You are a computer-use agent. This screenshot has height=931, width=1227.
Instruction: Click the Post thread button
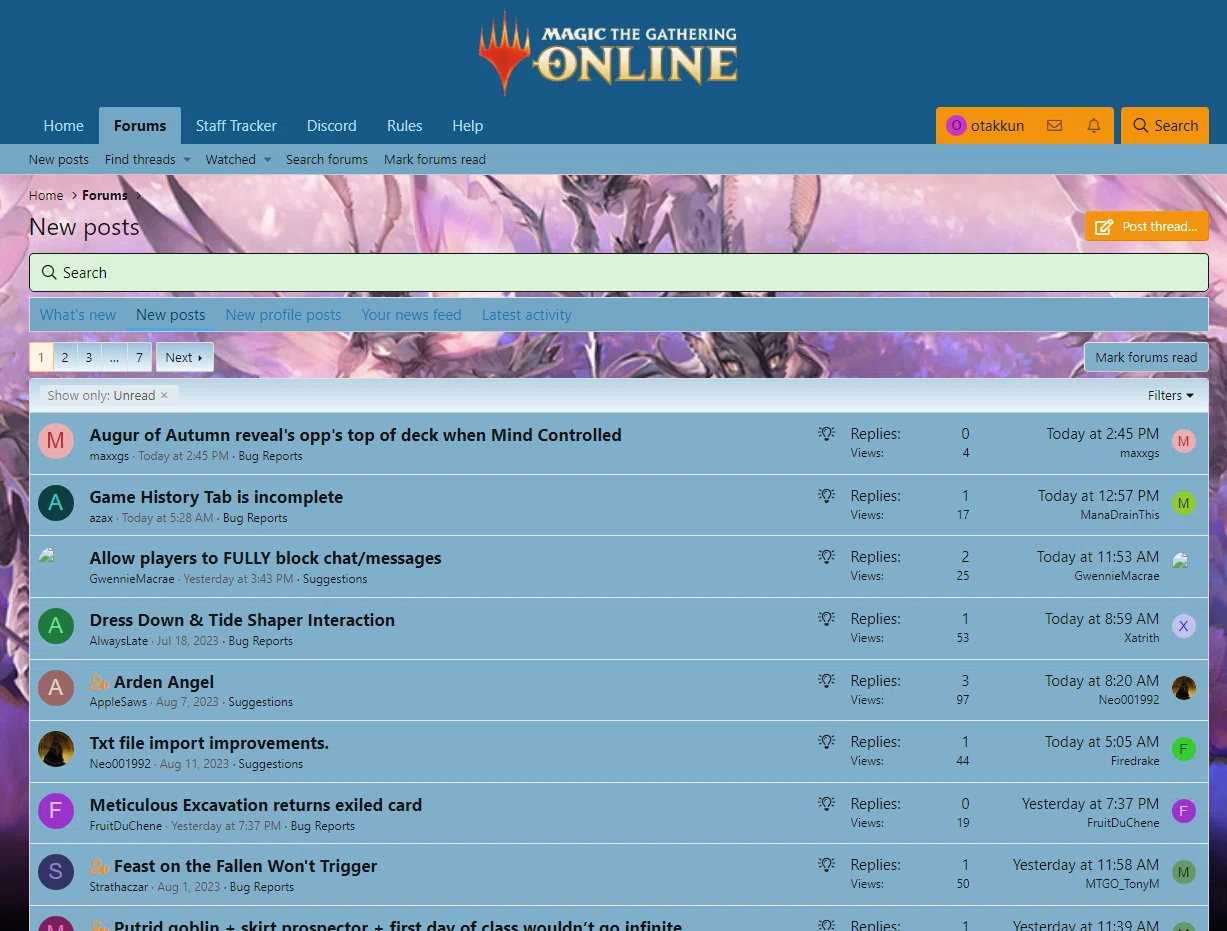(1147, 227)
